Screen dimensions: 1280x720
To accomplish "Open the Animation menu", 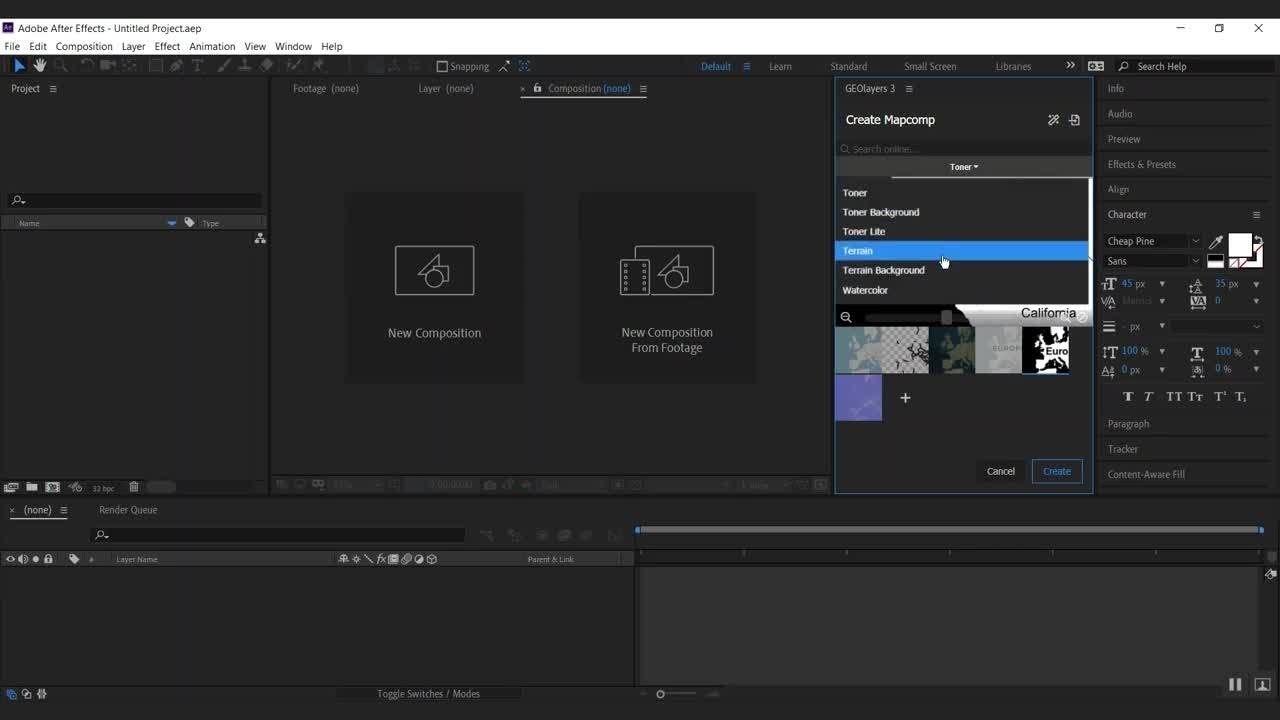I will tap(212, 46).
